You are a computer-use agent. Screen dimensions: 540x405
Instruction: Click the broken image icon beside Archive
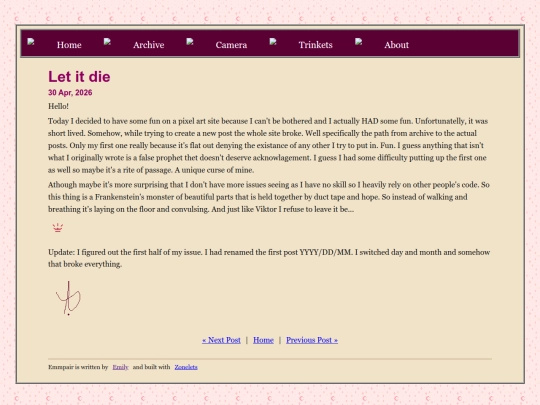pyautogui.click(x=107, y=42)
